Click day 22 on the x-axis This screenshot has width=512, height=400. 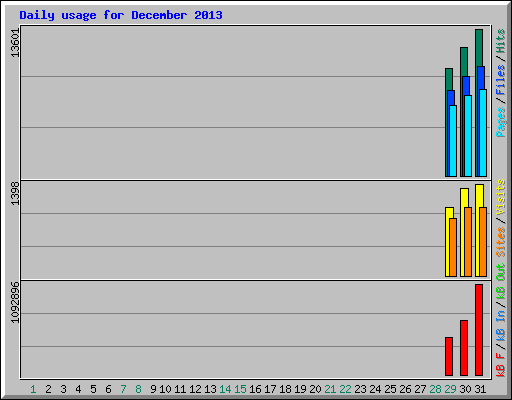(x=345, y=389)
